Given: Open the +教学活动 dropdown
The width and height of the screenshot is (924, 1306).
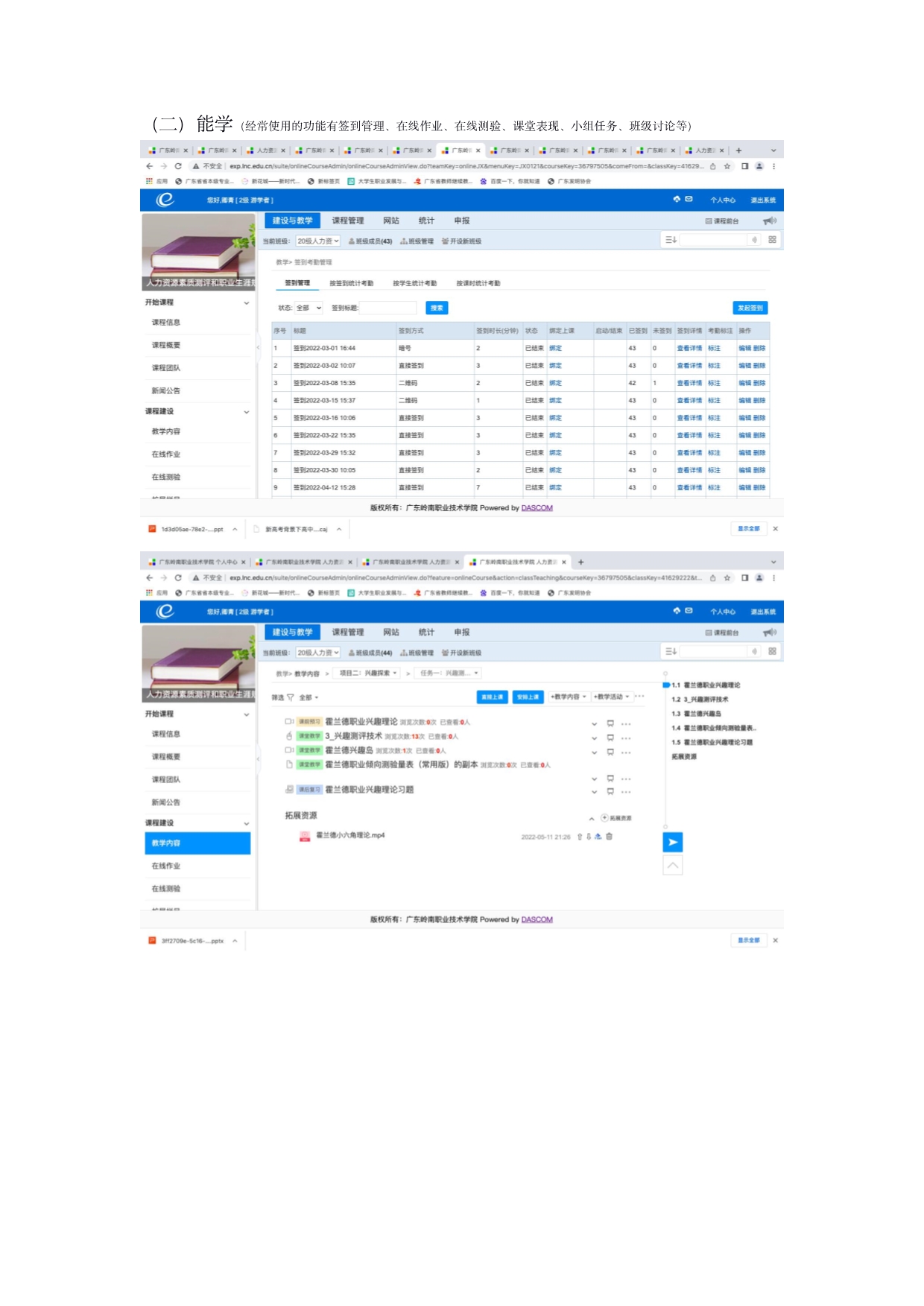Looking at the screenshot, I should (612, 697).
